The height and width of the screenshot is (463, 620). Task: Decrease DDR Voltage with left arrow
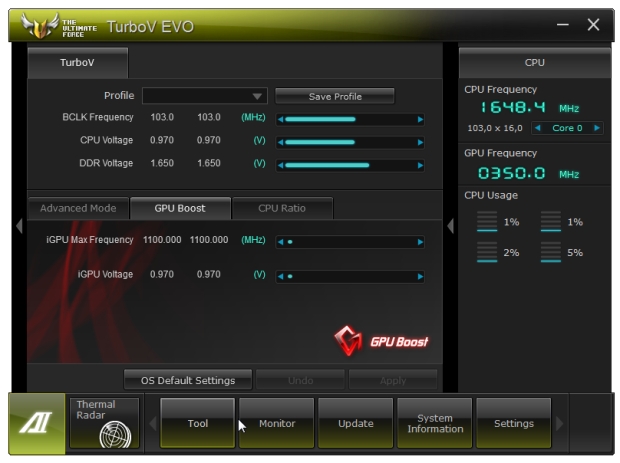click(280, 165)
